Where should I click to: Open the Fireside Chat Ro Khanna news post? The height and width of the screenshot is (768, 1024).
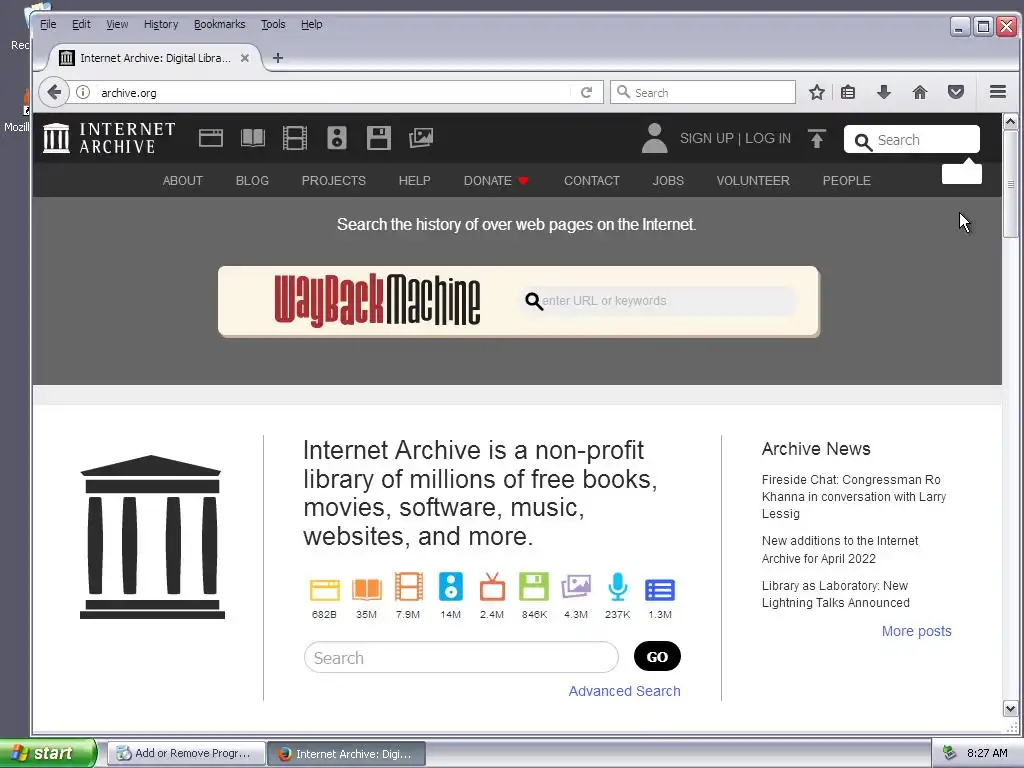[x=854, y=496]
